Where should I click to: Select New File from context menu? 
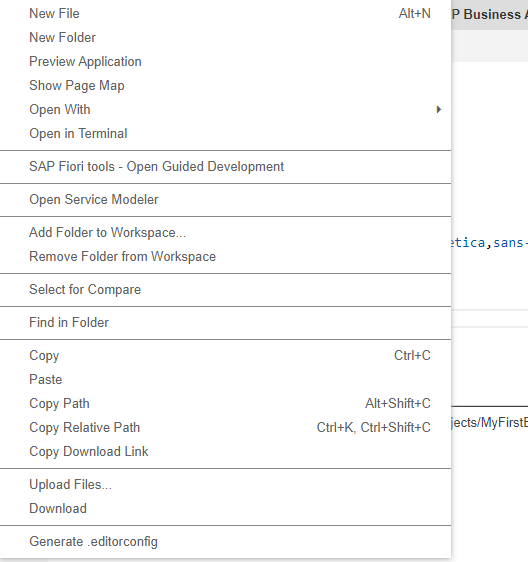pos(225,14)
